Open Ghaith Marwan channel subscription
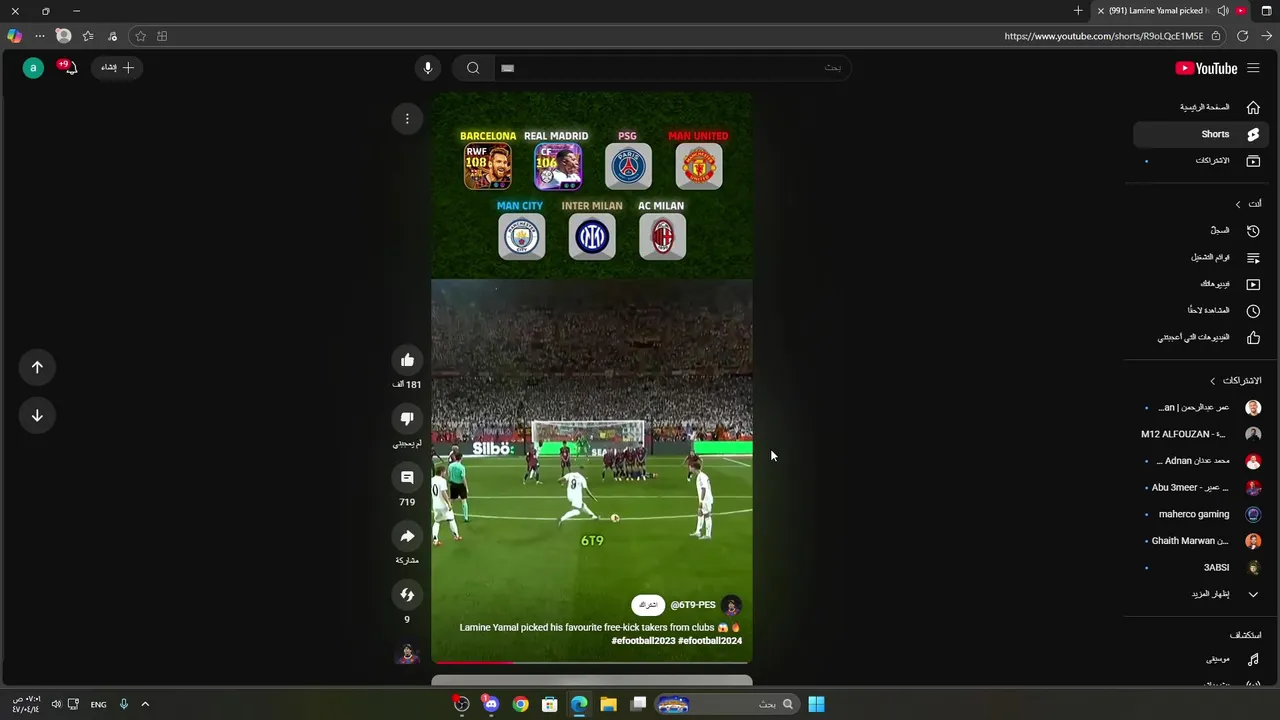The image size is (1280, 720). [1200, 541]
